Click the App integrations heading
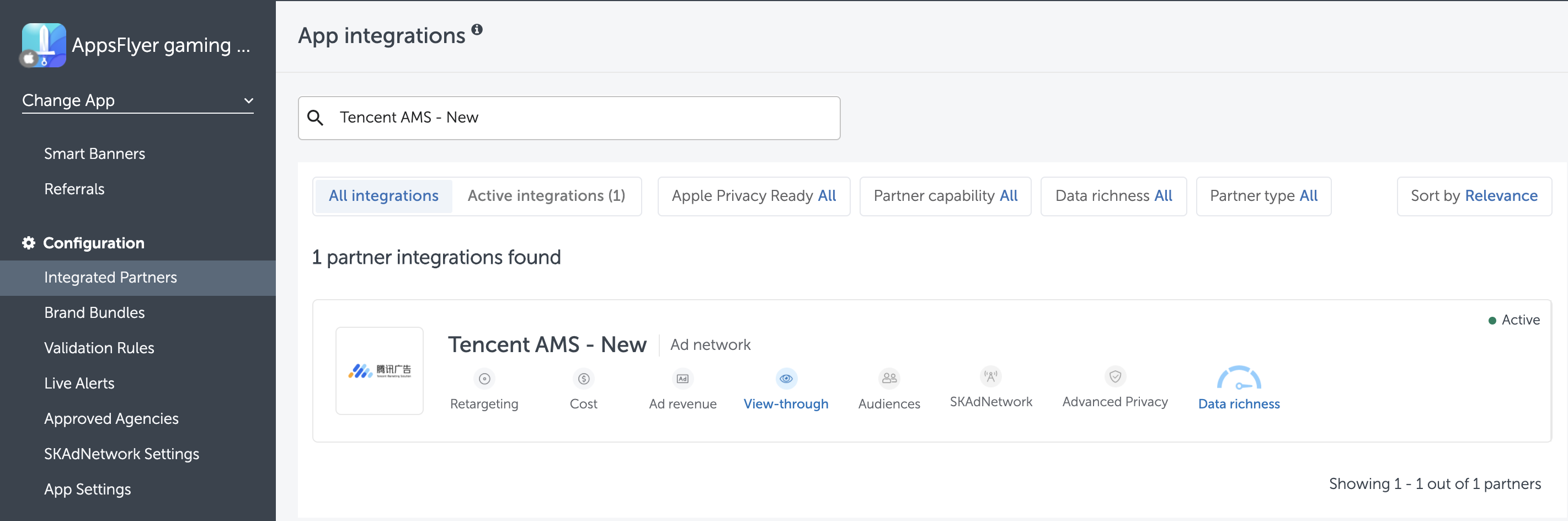 tap(382, 36)
